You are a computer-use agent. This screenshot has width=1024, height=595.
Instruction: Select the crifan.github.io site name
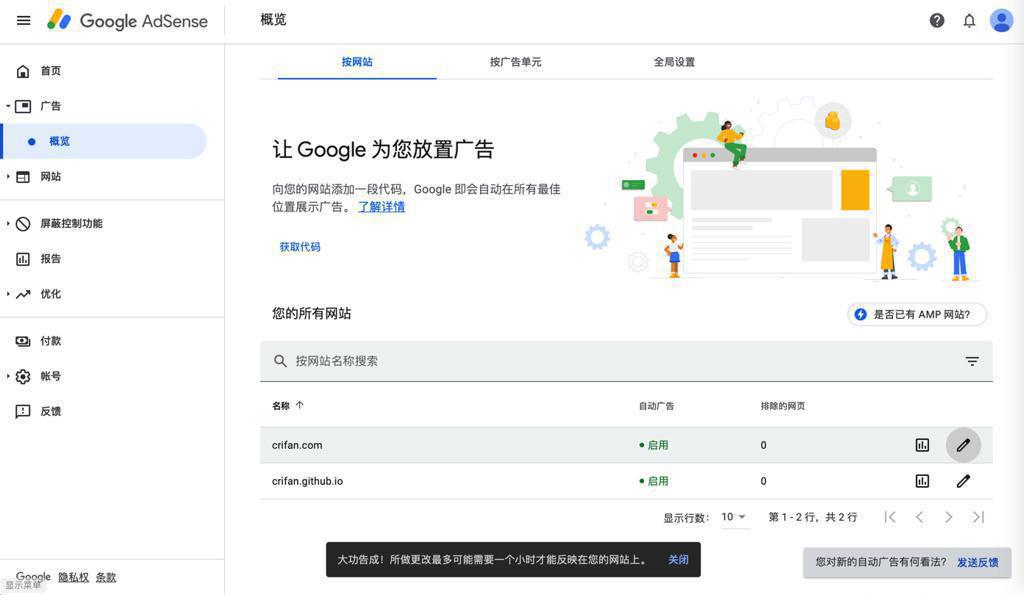point(307,481)
